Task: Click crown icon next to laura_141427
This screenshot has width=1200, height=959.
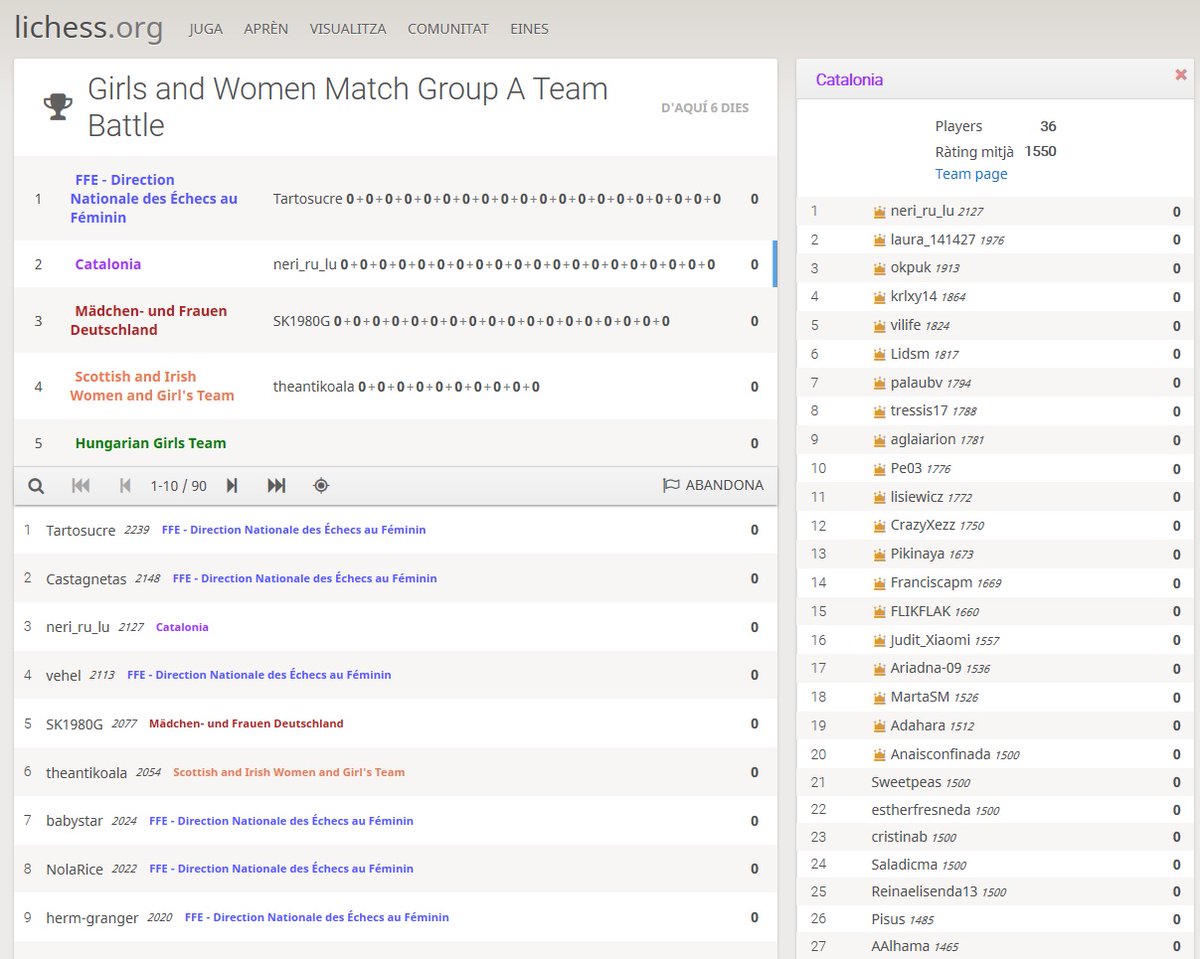Action: (x=880, y=240)
